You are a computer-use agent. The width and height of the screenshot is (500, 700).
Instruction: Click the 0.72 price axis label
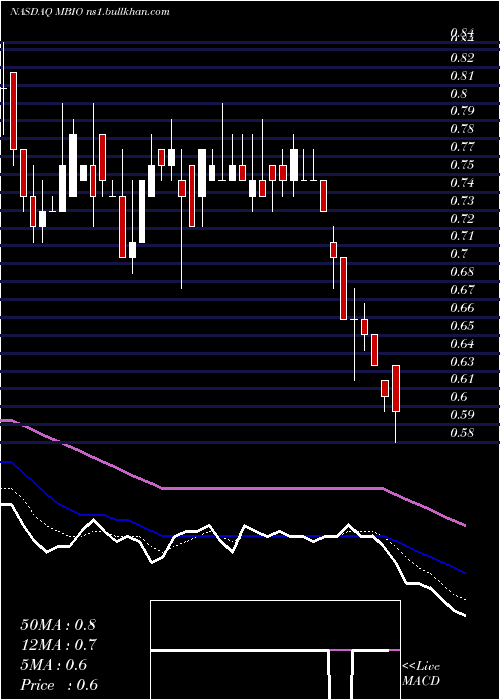(x=462, y=219)
